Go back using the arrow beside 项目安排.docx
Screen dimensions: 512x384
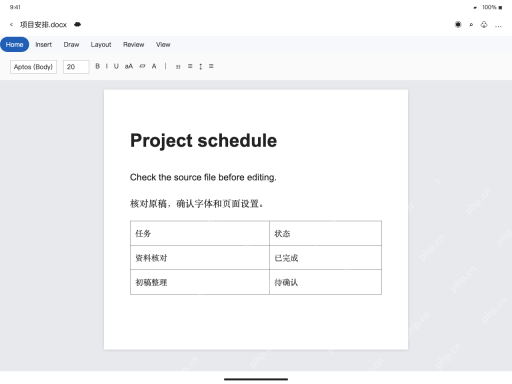11,24
